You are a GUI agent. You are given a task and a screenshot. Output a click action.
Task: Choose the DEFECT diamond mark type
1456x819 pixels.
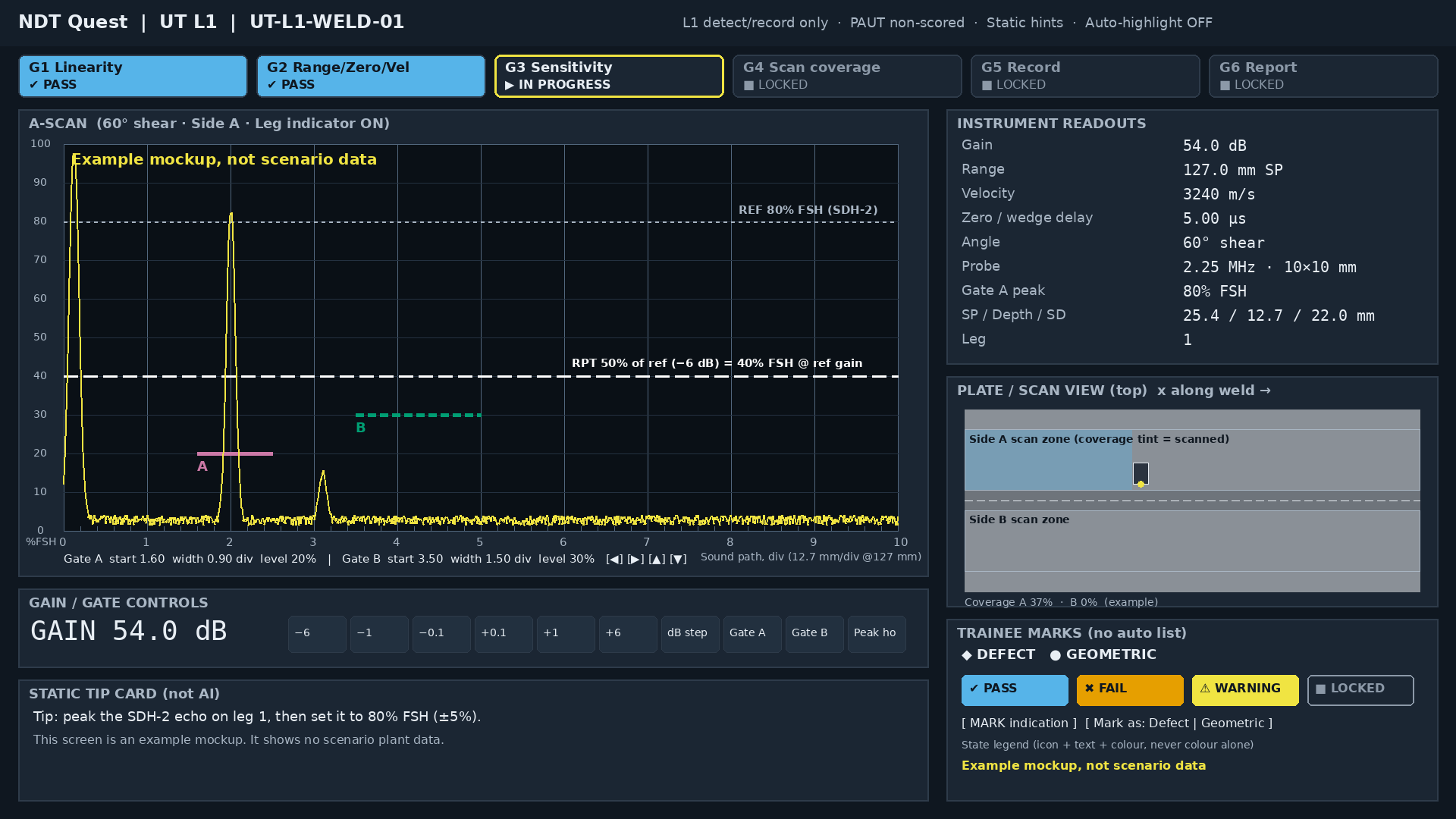click(x=998, y=654)
